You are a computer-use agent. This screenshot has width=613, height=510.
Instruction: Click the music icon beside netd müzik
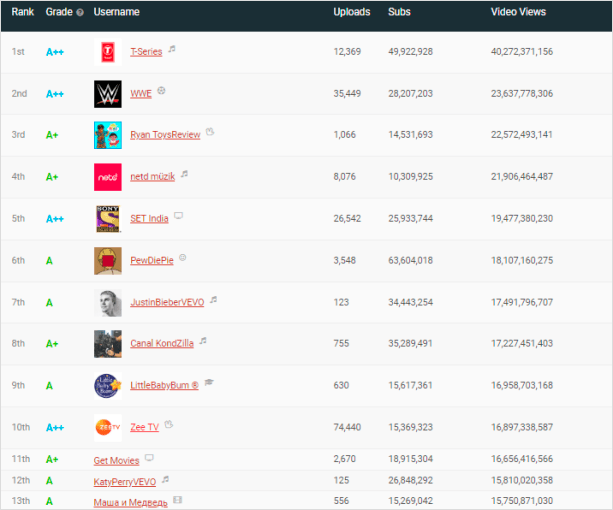184,174
